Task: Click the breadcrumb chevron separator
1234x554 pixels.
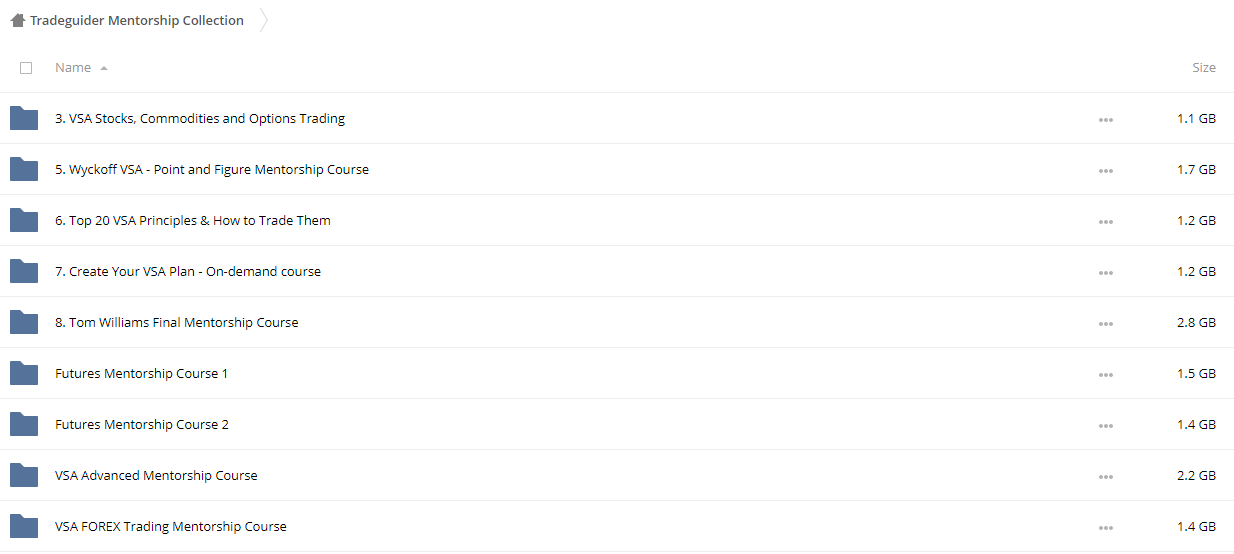Action: [x=264, y=20]
